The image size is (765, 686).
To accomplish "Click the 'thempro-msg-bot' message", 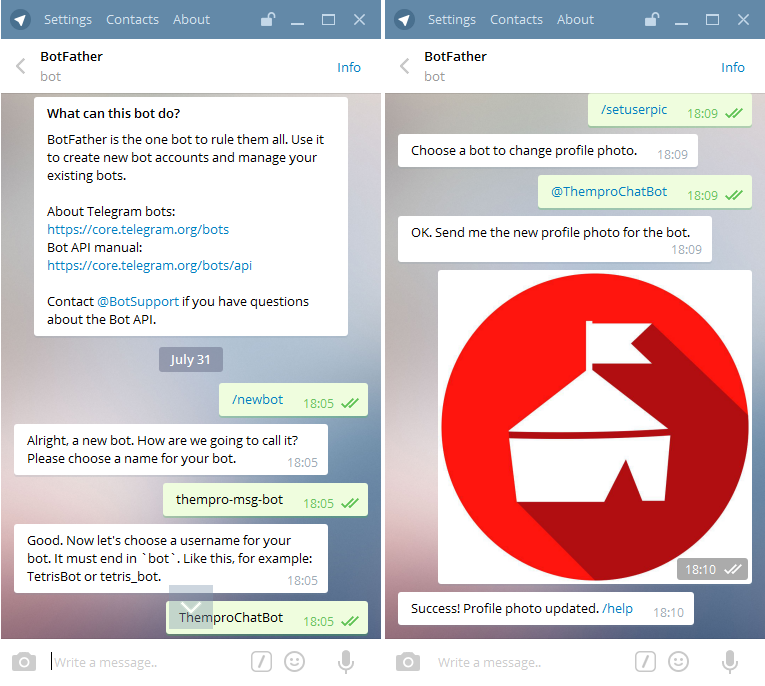I will tap(265, 500).
